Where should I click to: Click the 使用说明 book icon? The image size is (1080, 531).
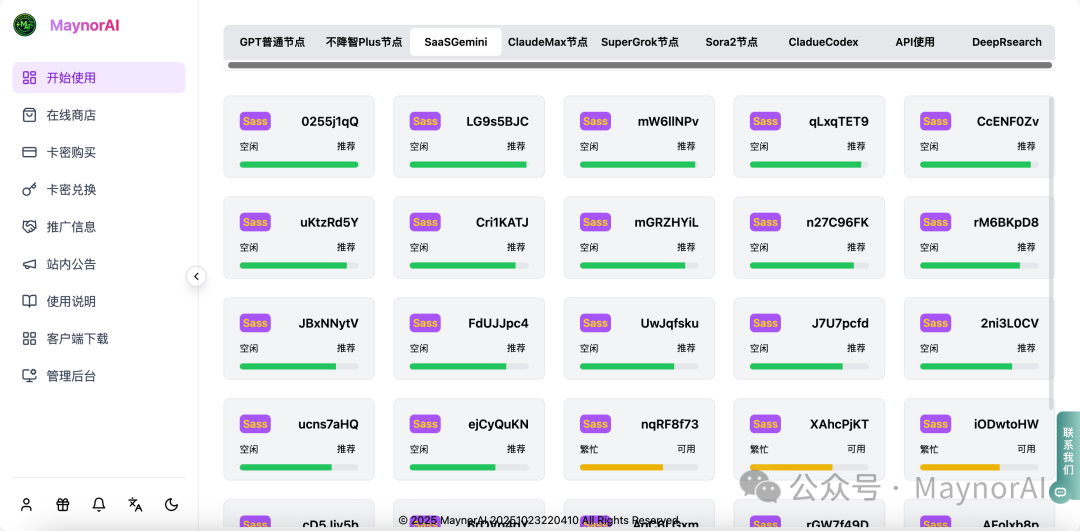coord(29,301)
